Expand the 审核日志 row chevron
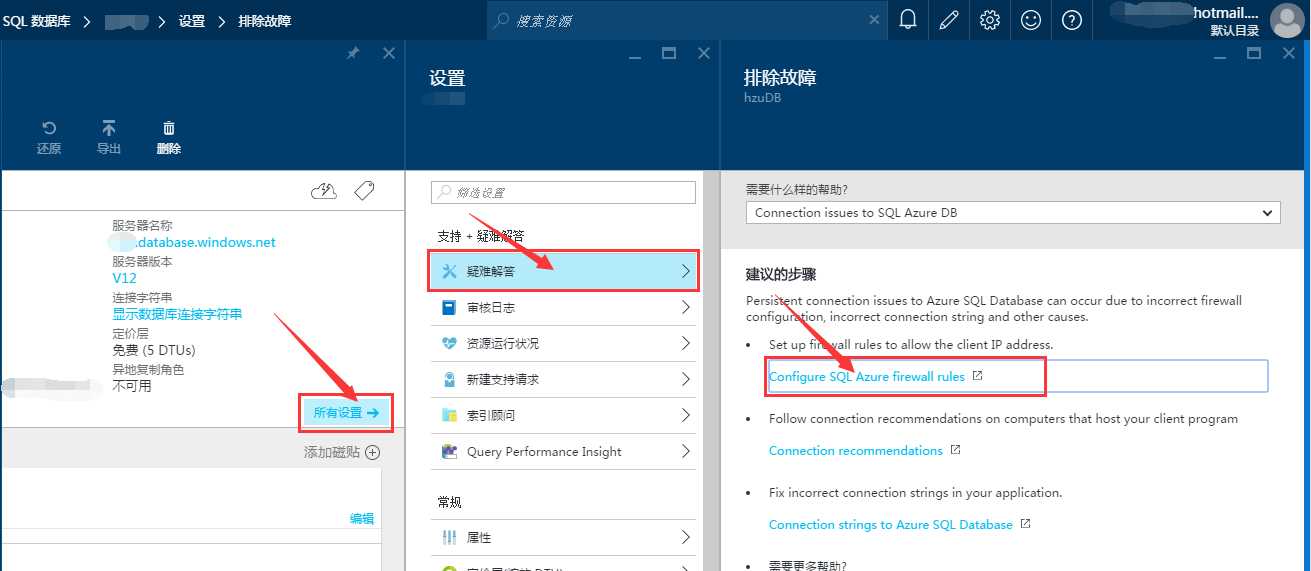 tap(685, 308)
